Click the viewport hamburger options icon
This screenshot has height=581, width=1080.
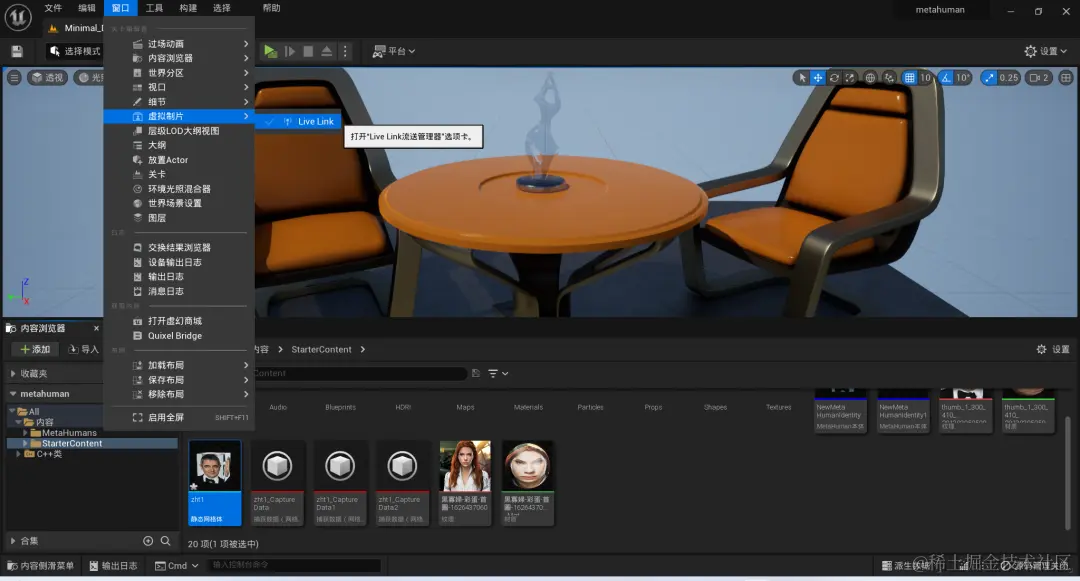click(14, 78)
